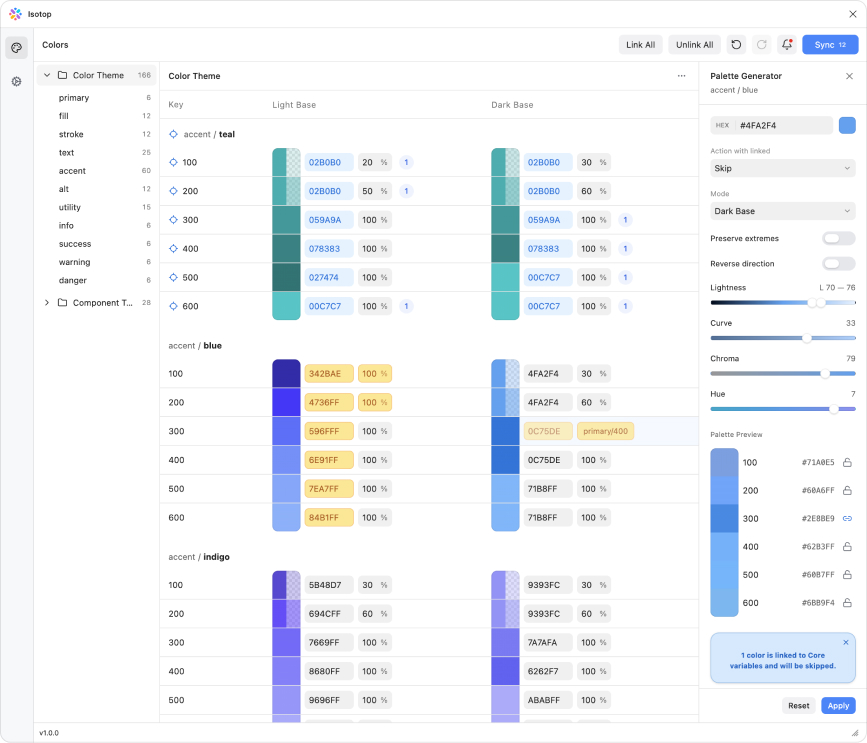
Task: Click the Apply button
Action: [x=838, y=706]
